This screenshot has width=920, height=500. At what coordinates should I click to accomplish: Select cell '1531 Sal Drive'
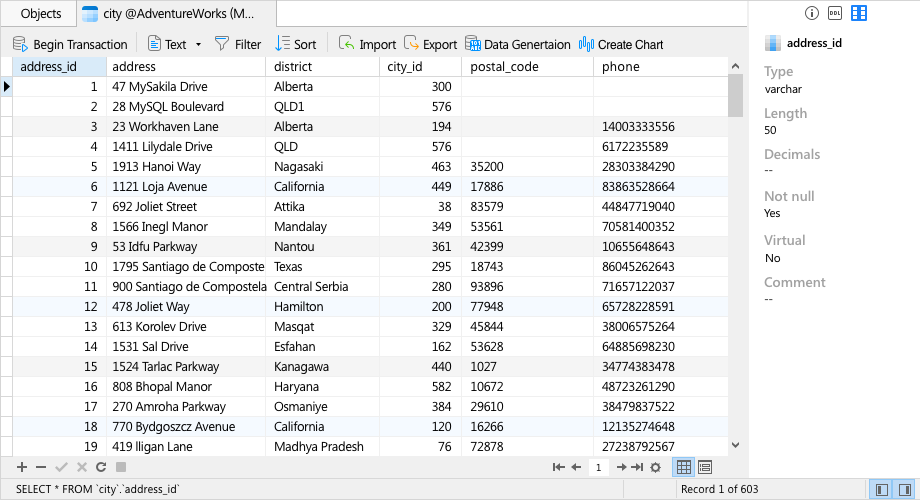point(186,346)
